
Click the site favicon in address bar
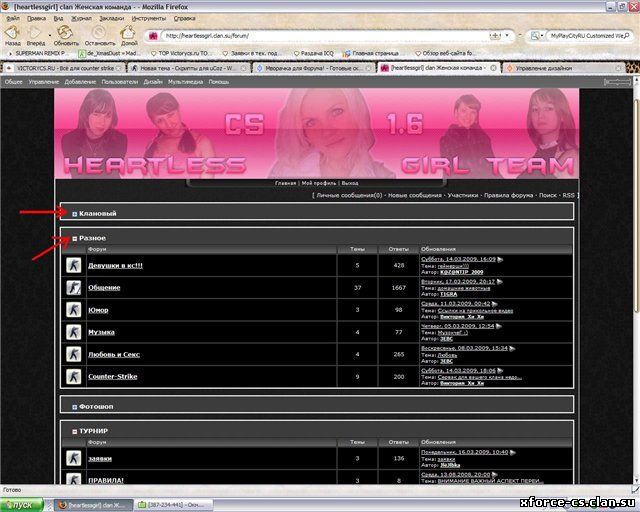click(153, 36)
